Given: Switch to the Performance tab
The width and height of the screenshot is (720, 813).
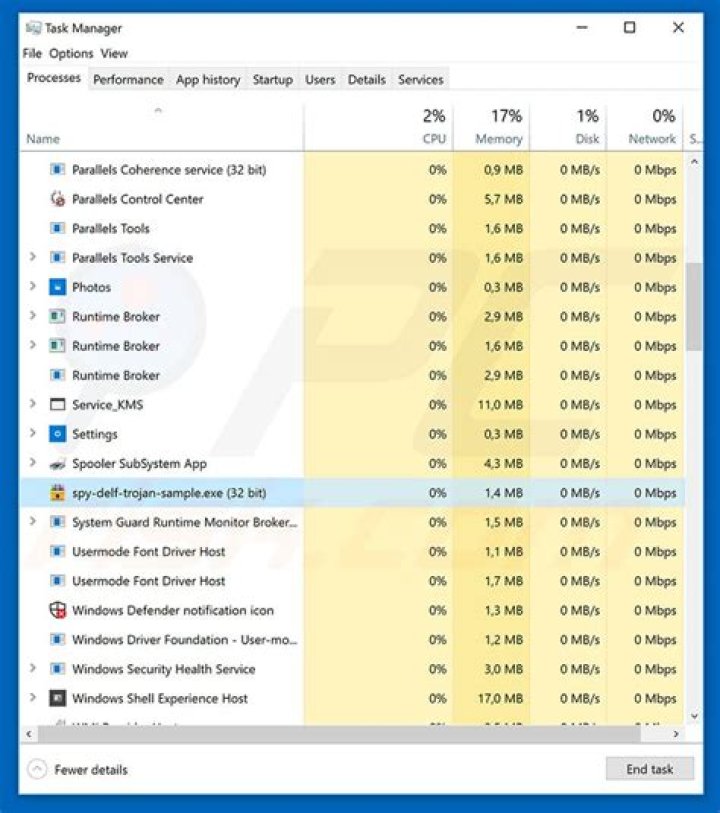Looking at the screenshot, I should tap(128, 79).
